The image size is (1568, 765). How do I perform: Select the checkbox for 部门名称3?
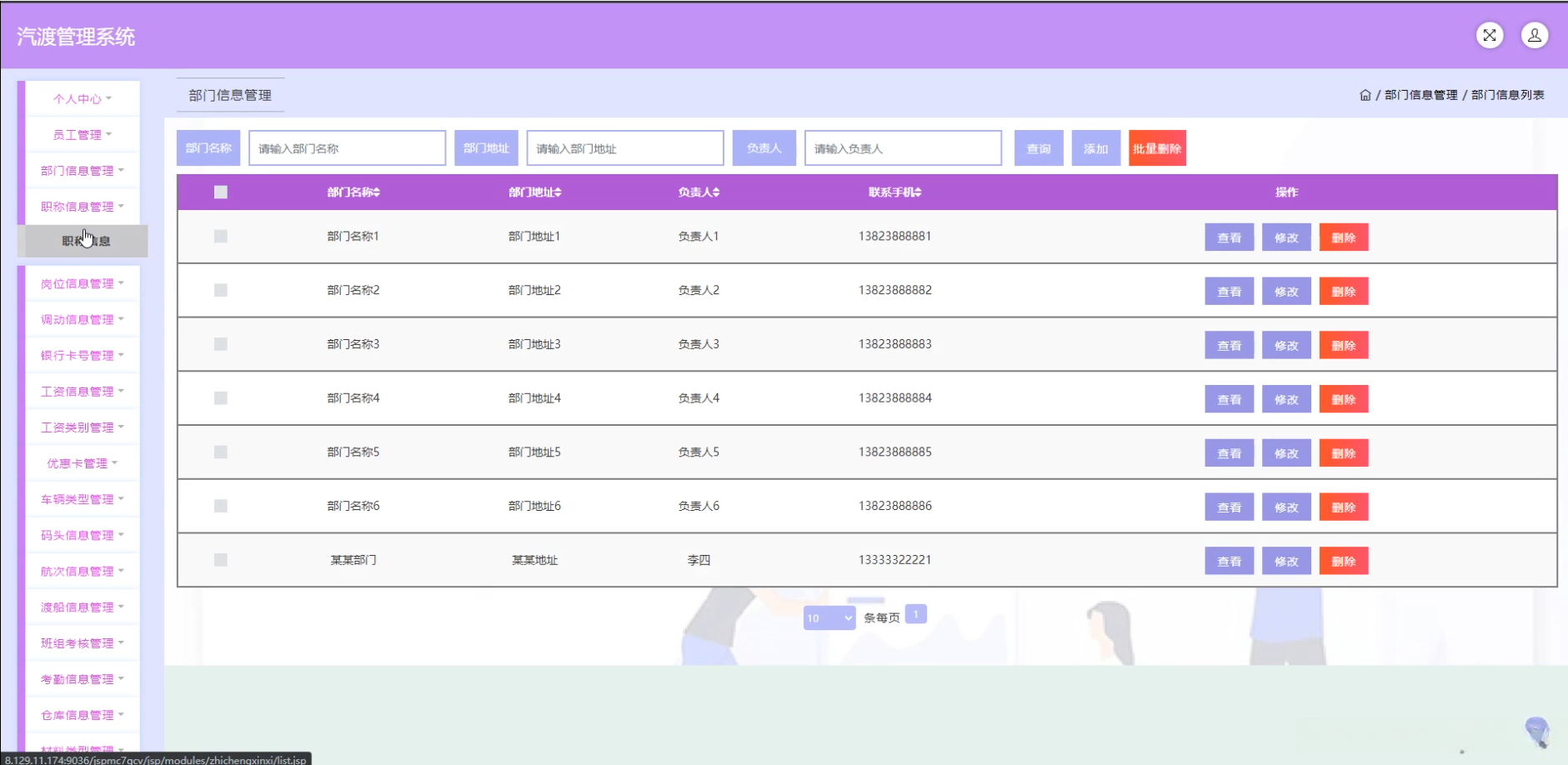[221, 344]
